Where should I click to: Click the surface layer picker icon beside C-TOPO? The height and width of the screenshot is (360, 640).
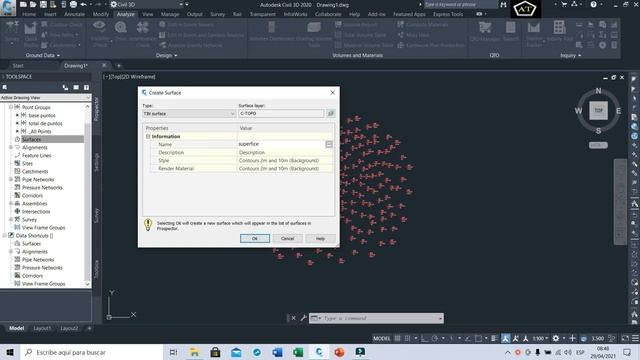(331, 113)
